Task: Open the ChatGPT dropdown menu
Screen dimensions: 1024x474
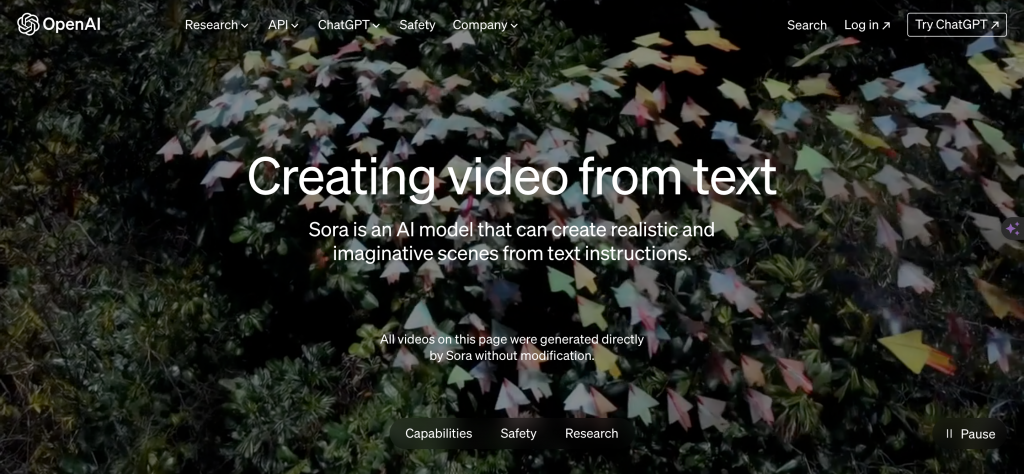Action: (349, 25)
